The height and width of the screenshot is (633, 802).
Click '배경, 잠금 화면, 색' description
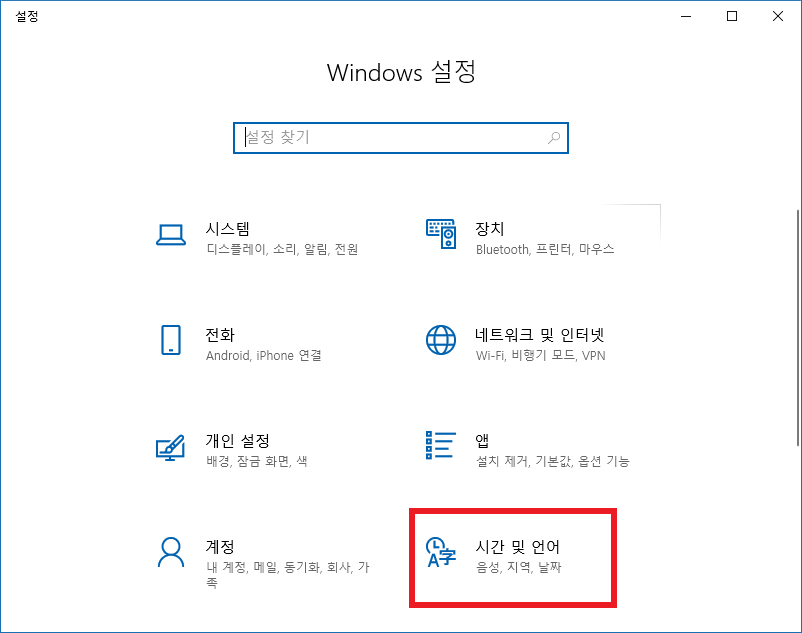pyautogui.click(x=257, y=461)
